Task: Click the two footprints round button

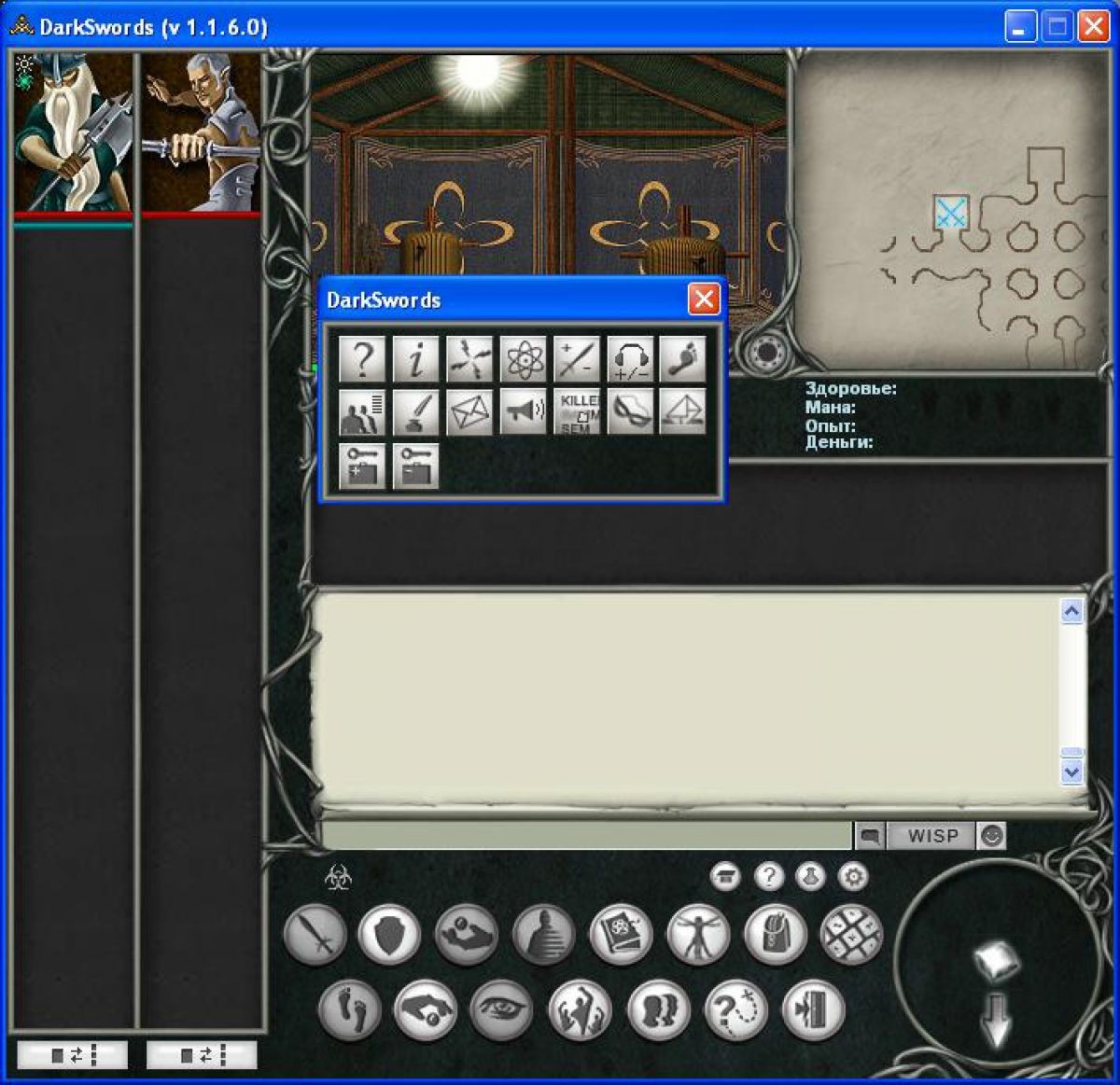Action: (349, 1009)
